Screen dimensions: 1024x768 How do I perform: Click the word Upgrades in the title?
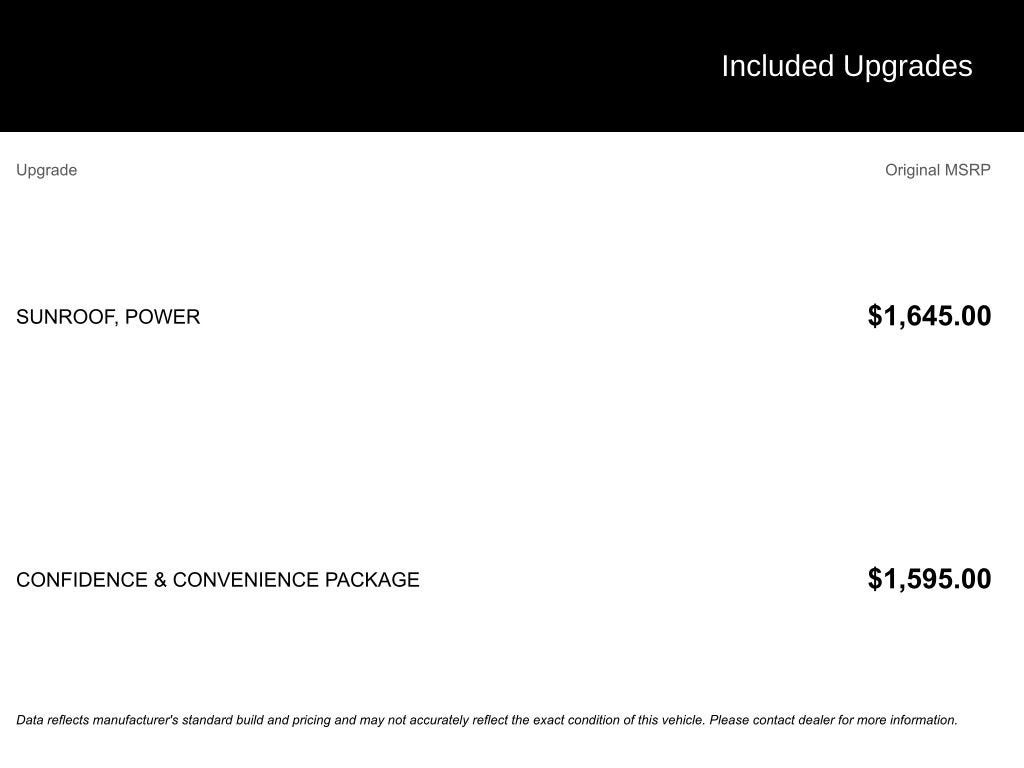point(907,66)
